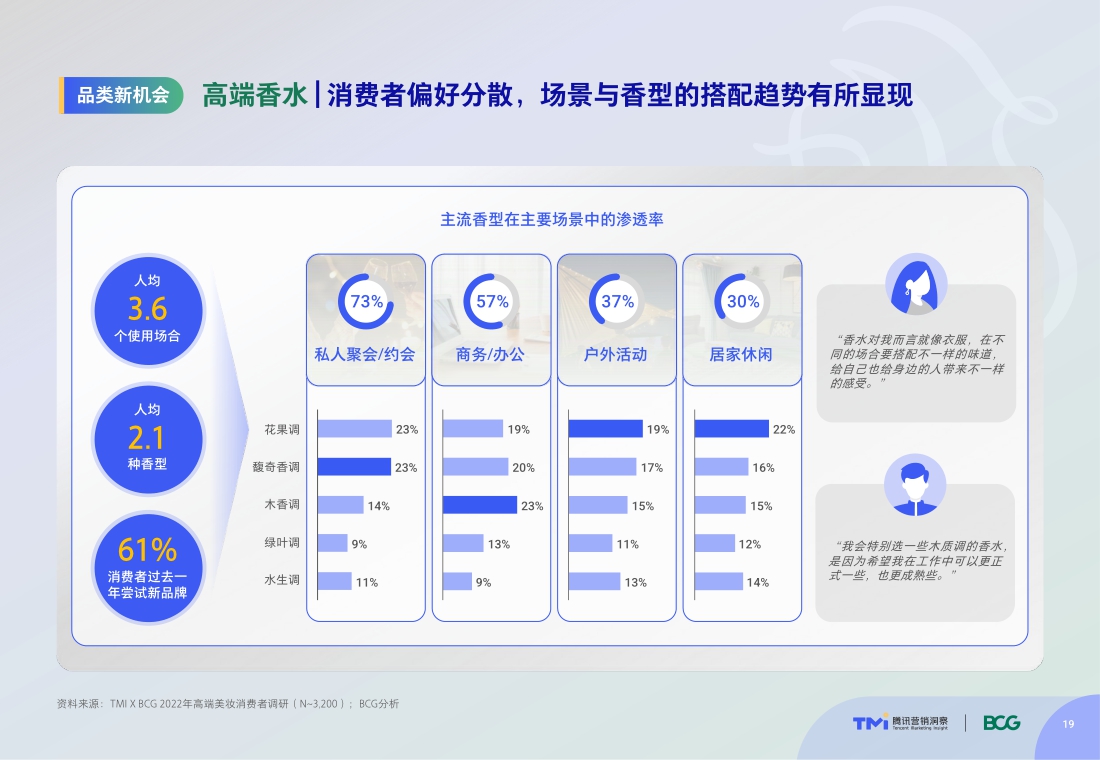This screenshot has width=1100, height=760.
Task: Click the 居家休闲 donut chart showing 30%
Action: [741, 298]
